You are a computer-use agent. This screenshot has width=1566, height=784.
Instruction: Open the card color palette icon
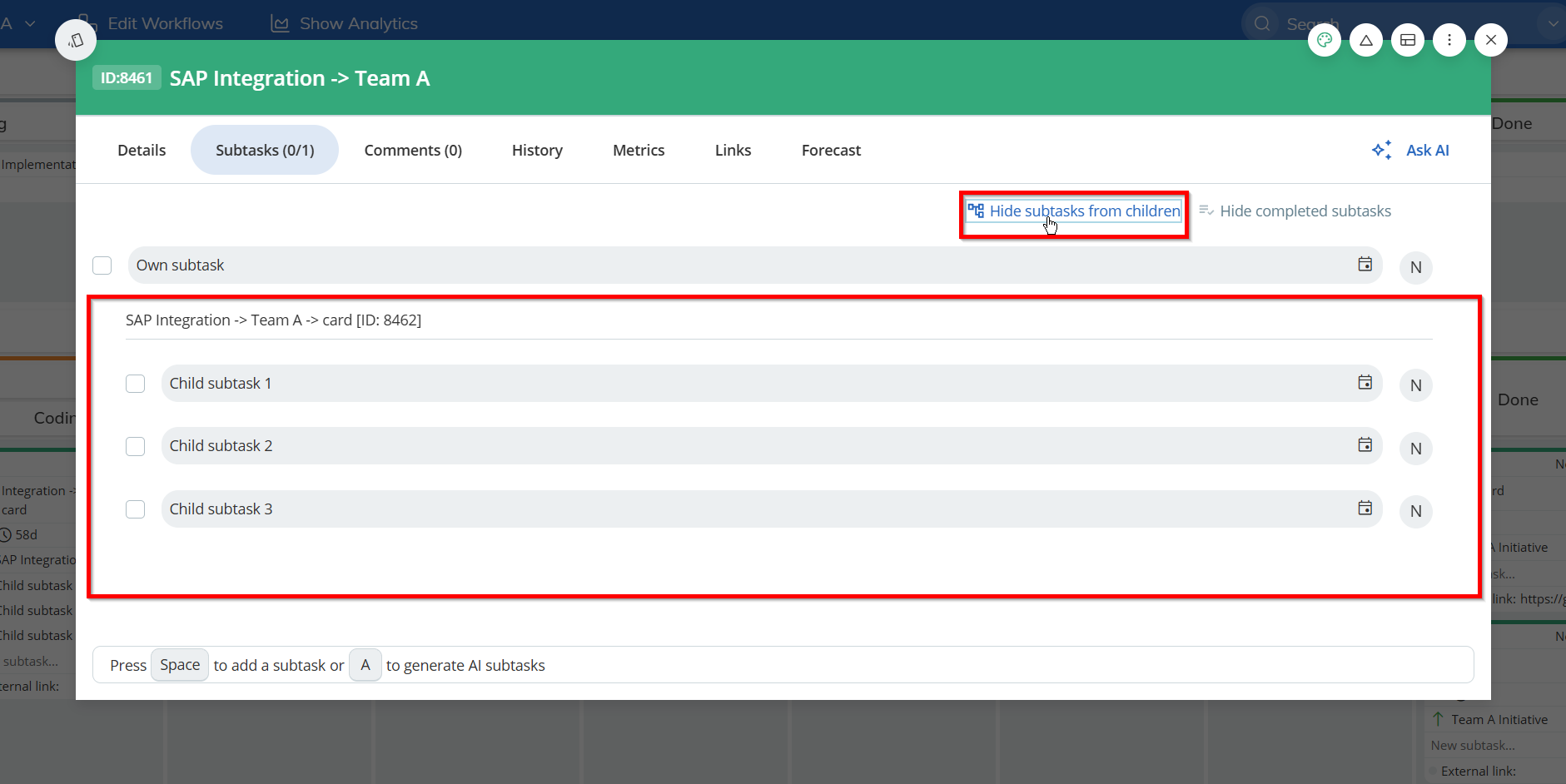(x=1324, y=40)
